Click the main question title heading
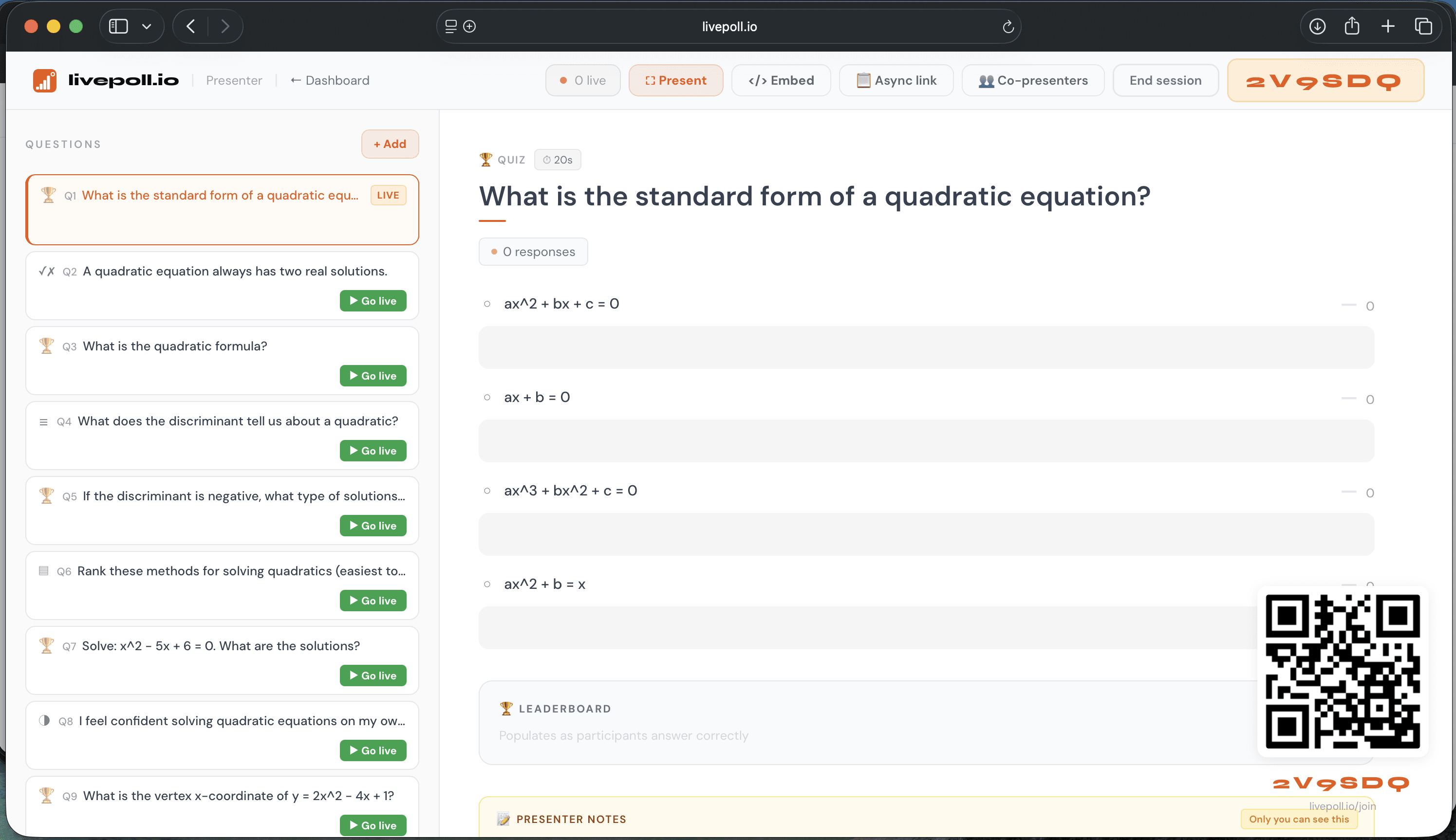 814,196
